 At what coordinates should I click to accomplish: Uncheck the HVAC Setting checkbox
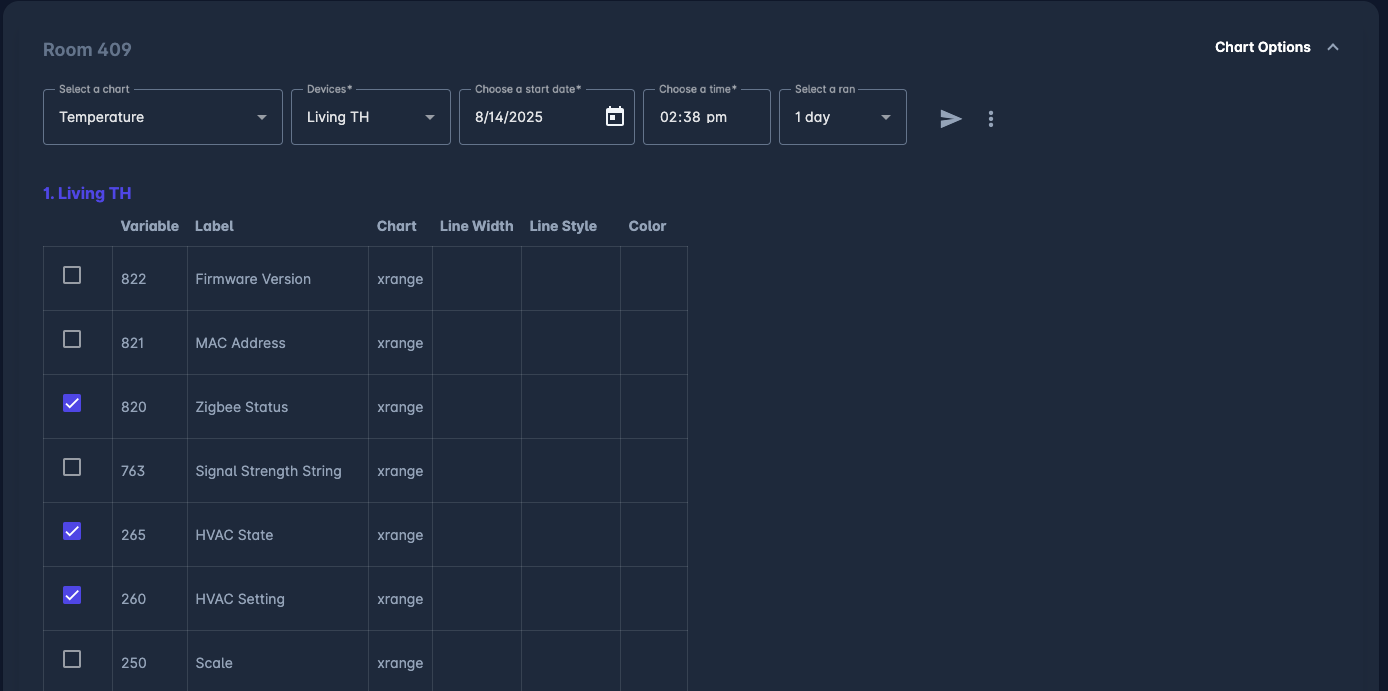72,595
